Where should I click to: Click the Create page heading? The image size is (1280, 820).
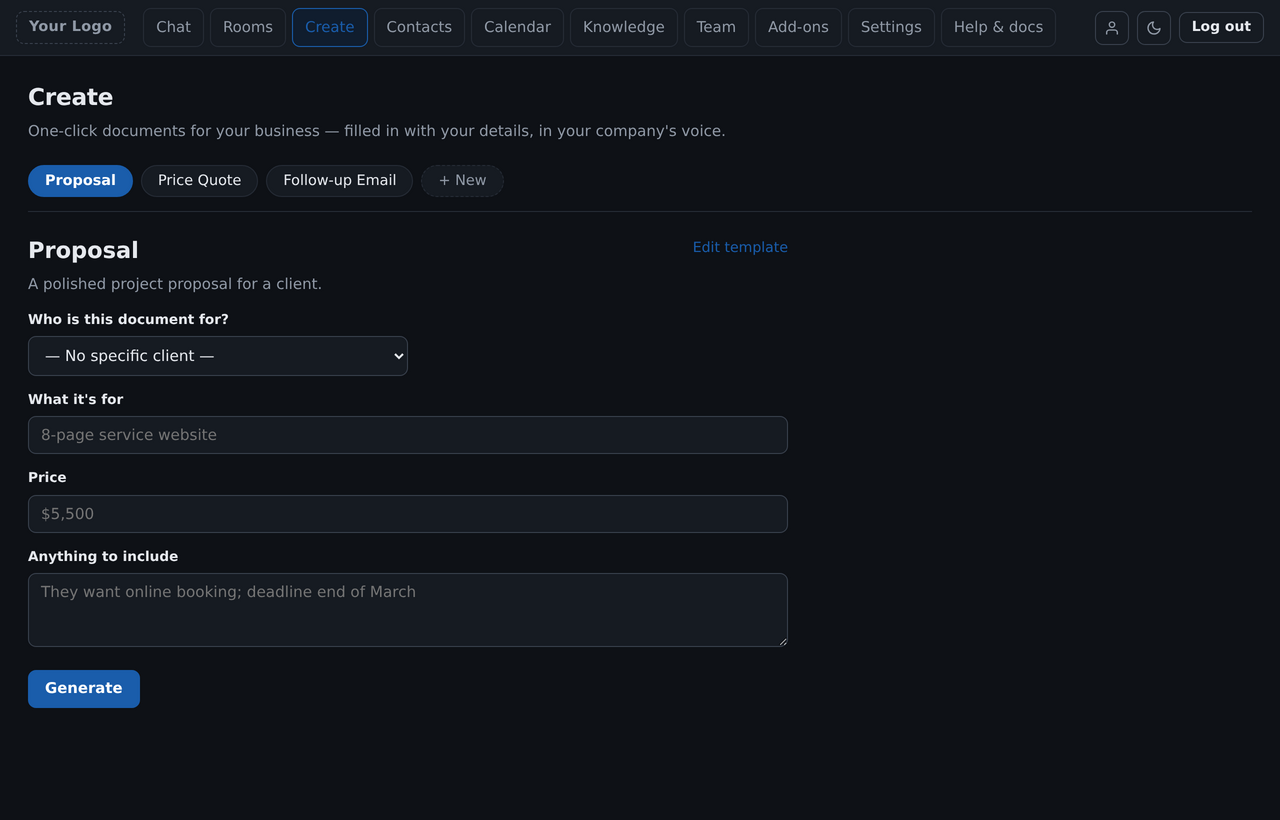[70, 97]
